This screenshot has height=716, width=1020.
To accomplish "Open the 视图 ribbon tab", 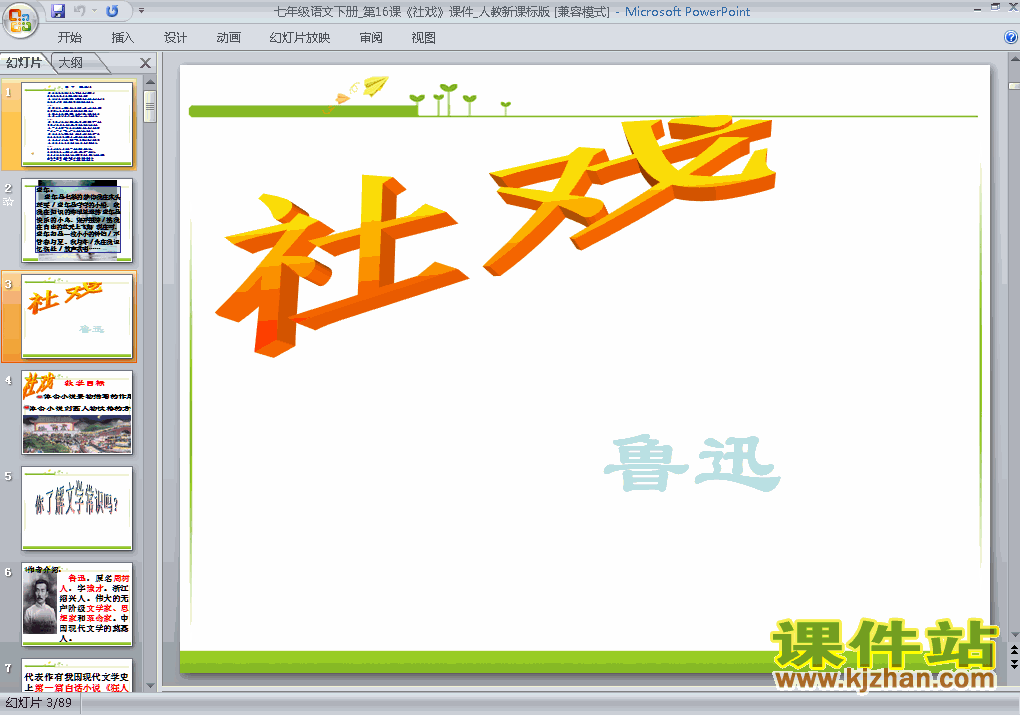I will (x=423, y=38).
